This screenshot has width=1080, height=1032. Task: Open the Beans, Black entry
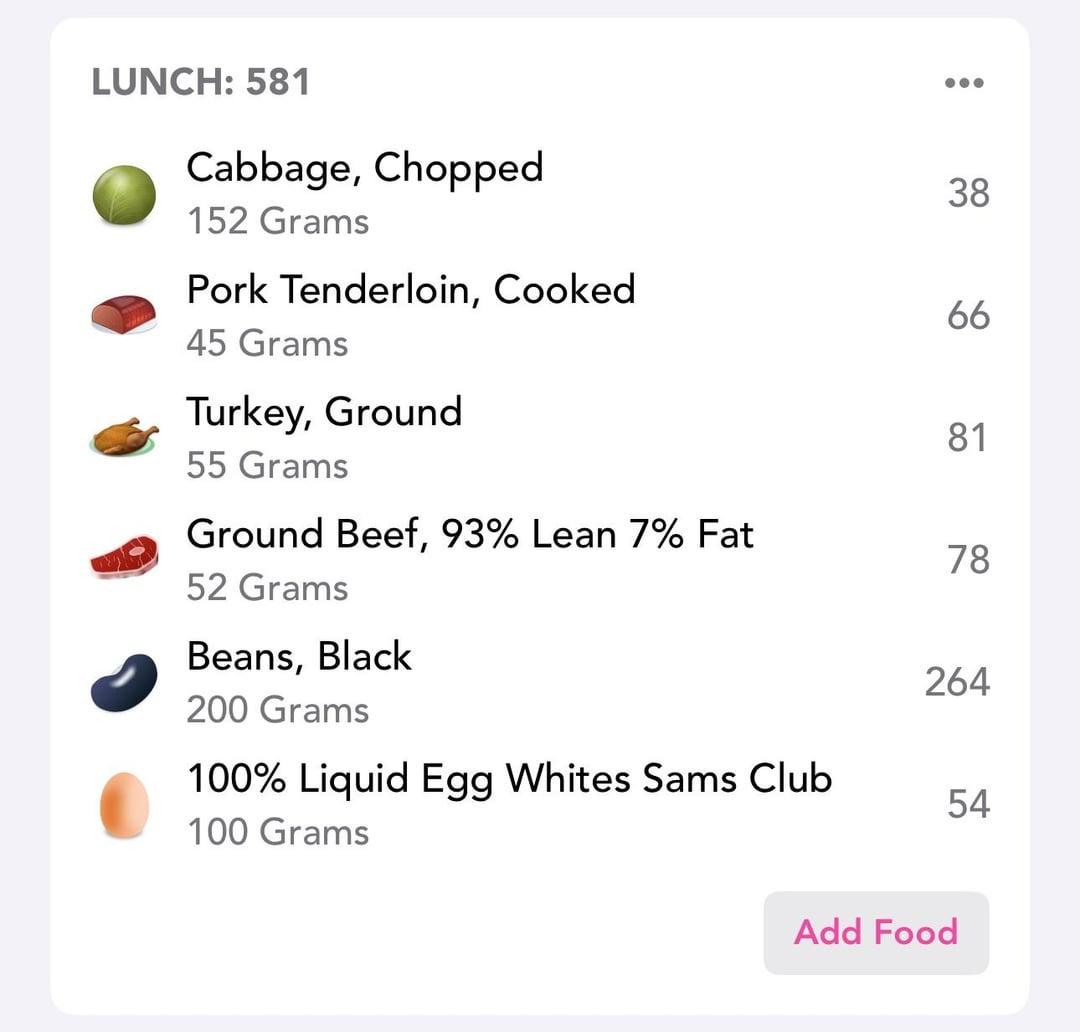coord(299,657)
